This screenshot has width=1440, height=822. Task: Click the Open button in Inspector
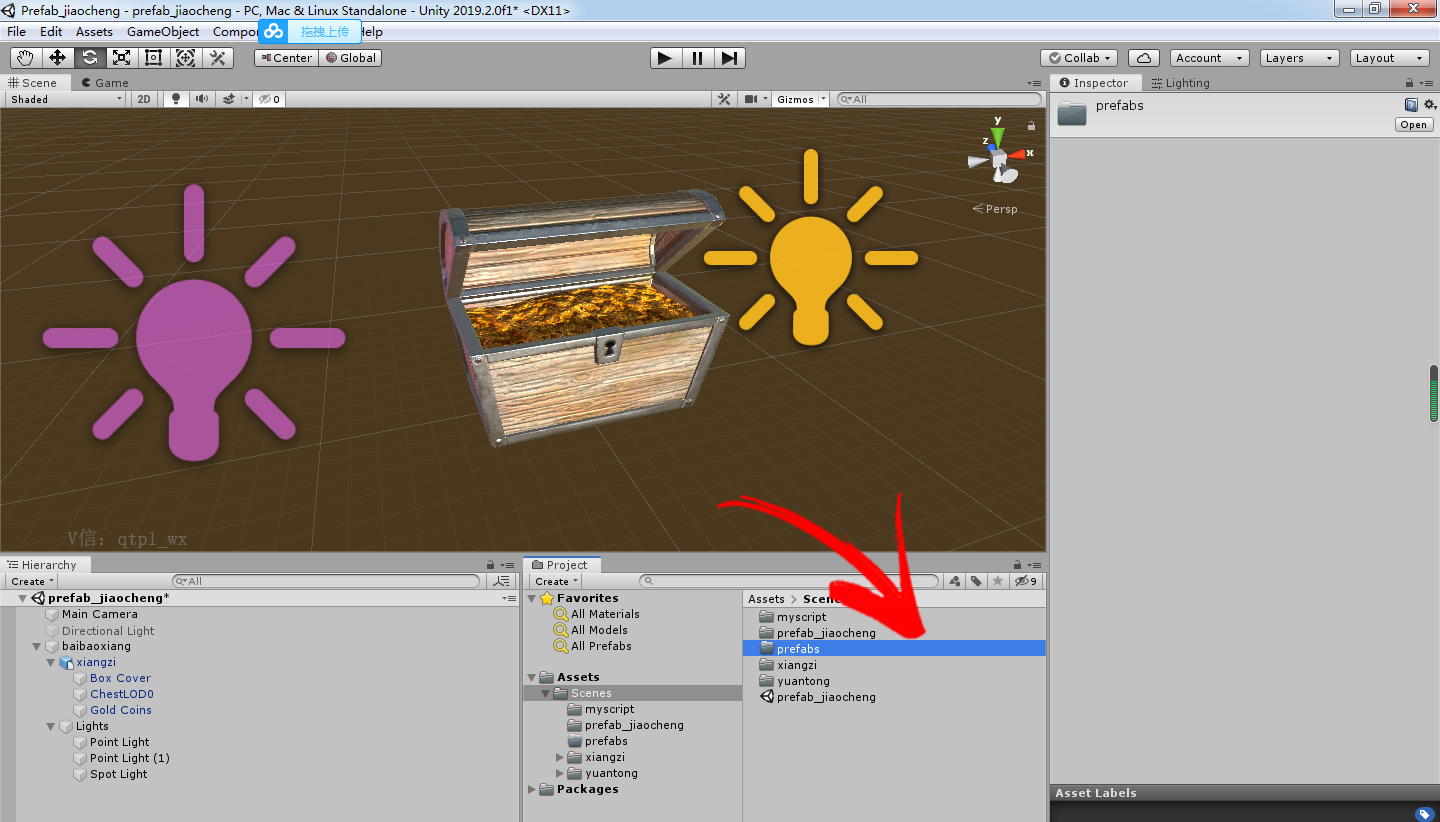(1413, 124)
